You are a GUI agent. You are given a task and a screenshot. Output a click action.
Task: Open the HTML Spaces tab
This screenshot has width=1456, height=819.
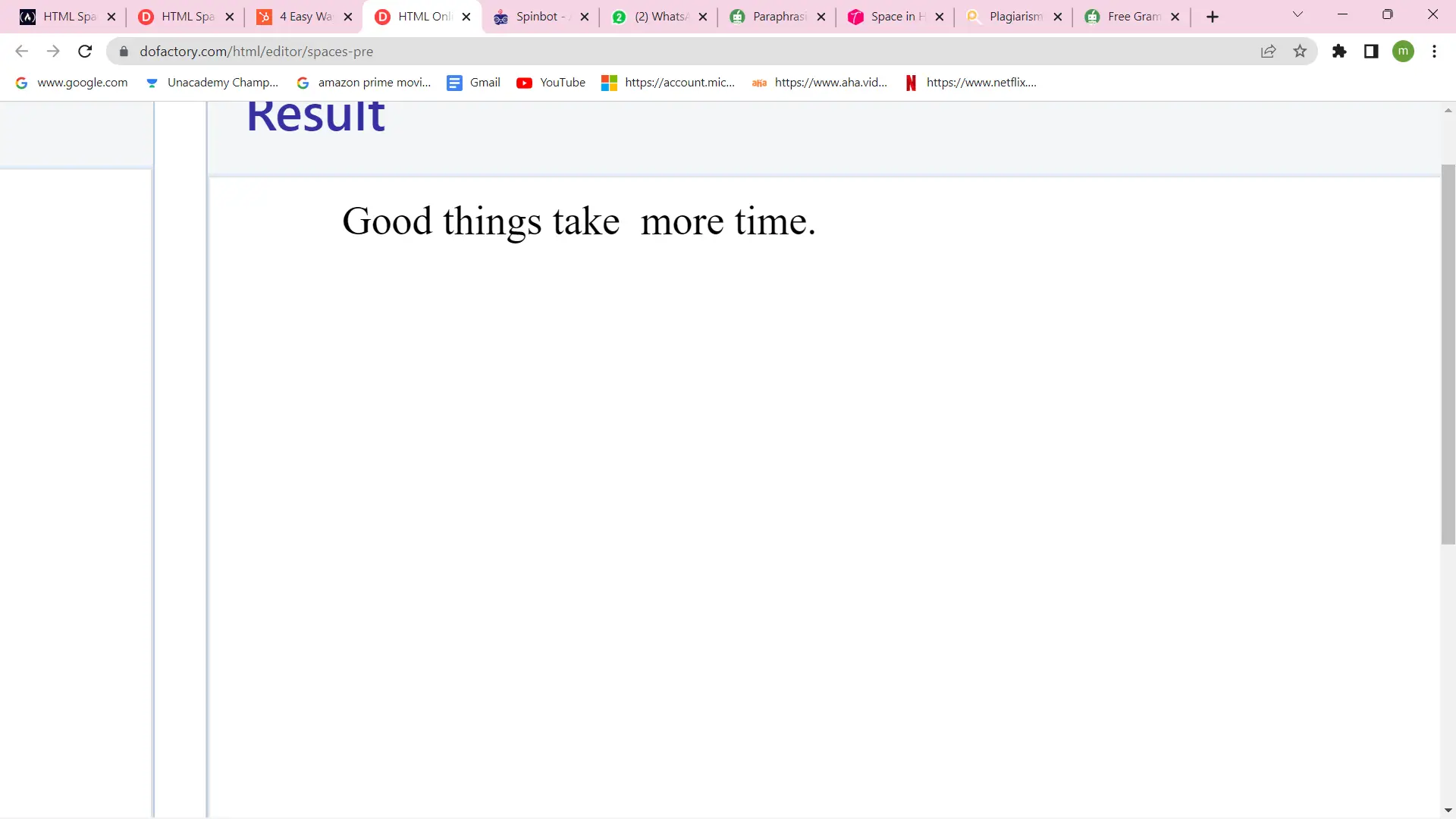tap(65, 16)
